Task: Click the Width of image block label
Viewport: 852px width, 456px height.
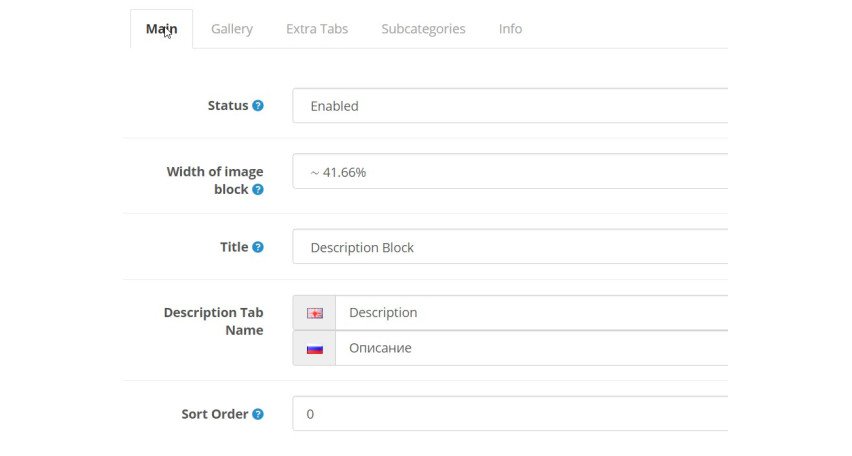Action: pyautogui.click(x=215, y=180)
